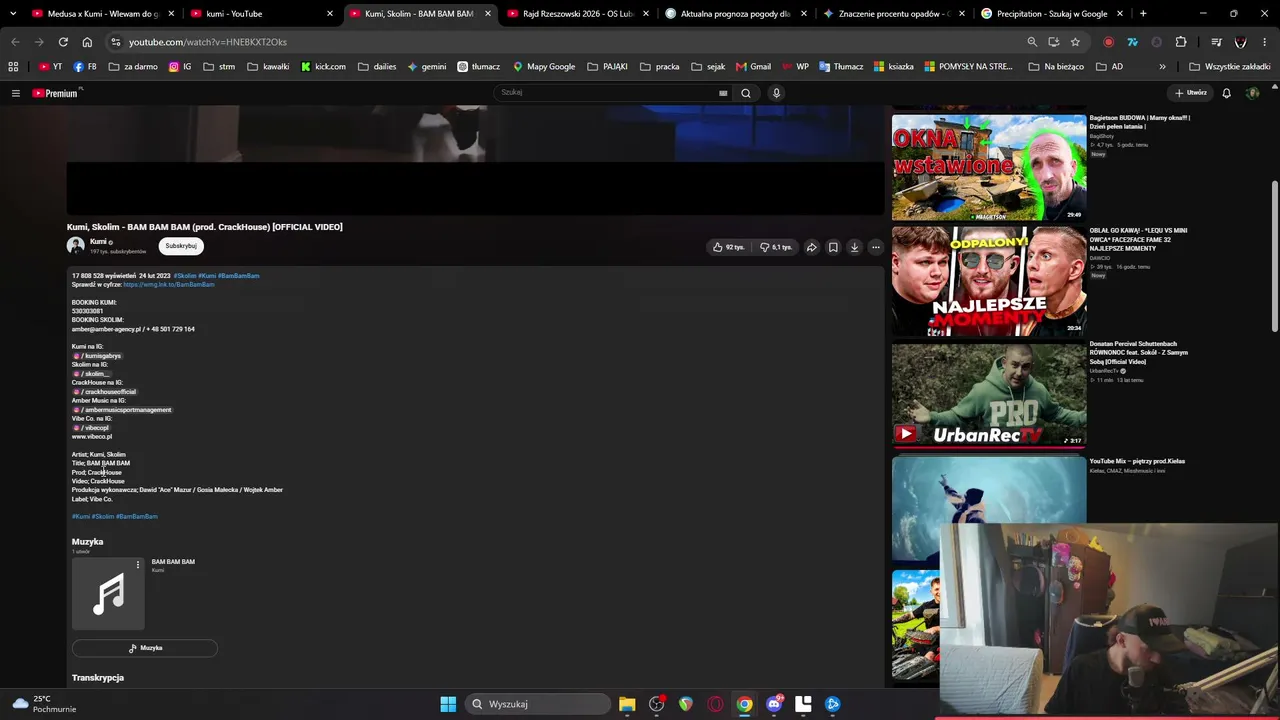Open the 'za darmo' bookmarks folder
Viewport: 1280px width, 720px height.
(x=132, y=66)
